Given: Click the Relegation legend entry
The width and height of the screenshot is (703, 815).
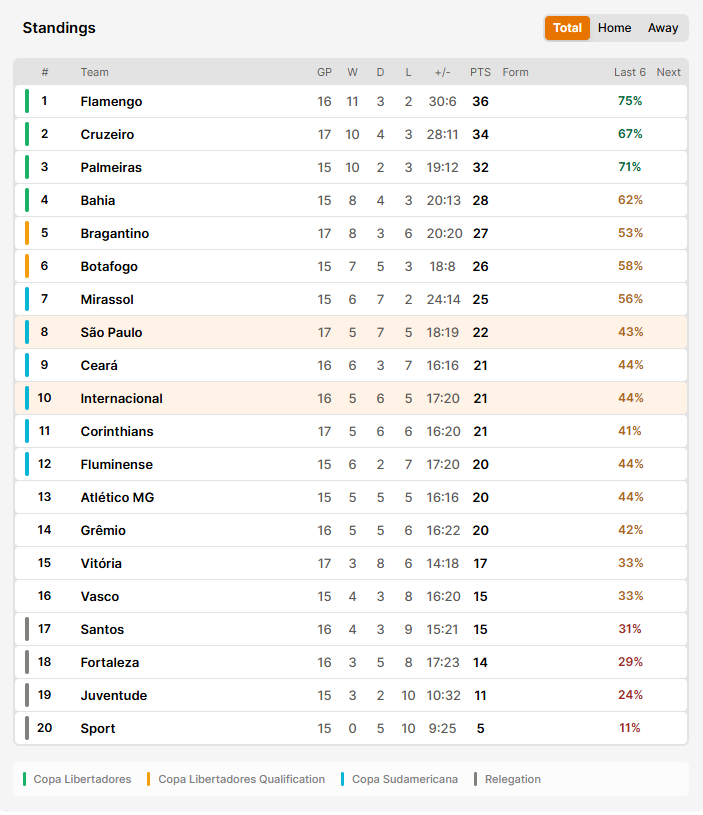Looking at the screenshot, I should coord(507,779).
